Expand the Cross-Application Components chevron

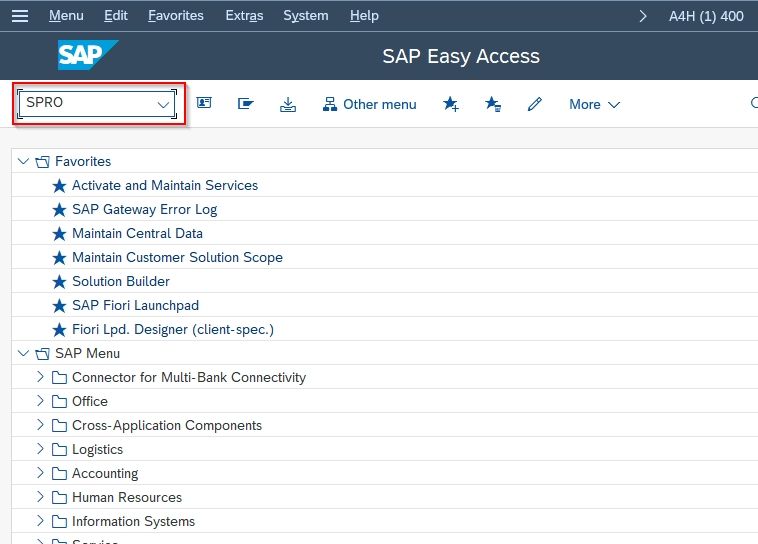[41, 425]
